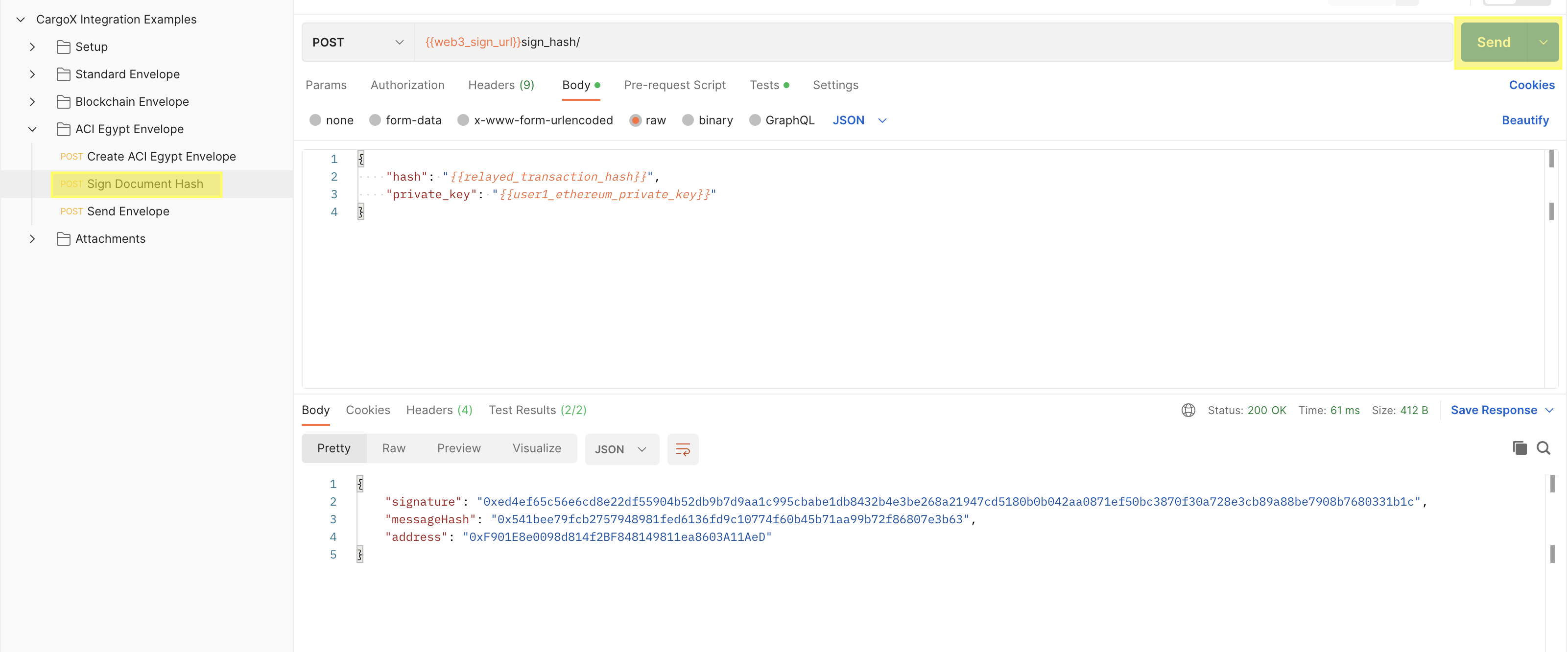
Task: Switch to the Pre-request Script tab
Action: [674, 85]
